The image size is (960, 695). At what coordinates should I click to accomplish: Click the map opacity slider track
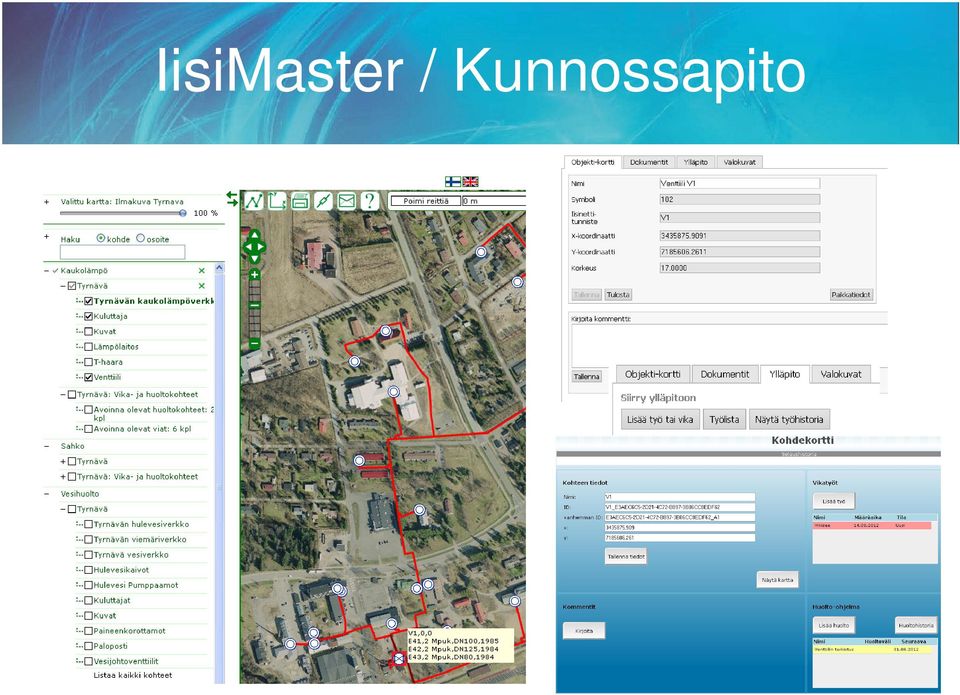122,213
